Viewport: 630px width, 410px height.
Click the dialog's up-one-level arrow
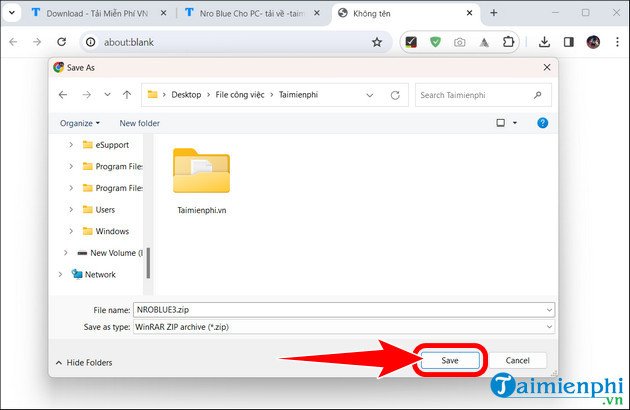click(127, 95)
